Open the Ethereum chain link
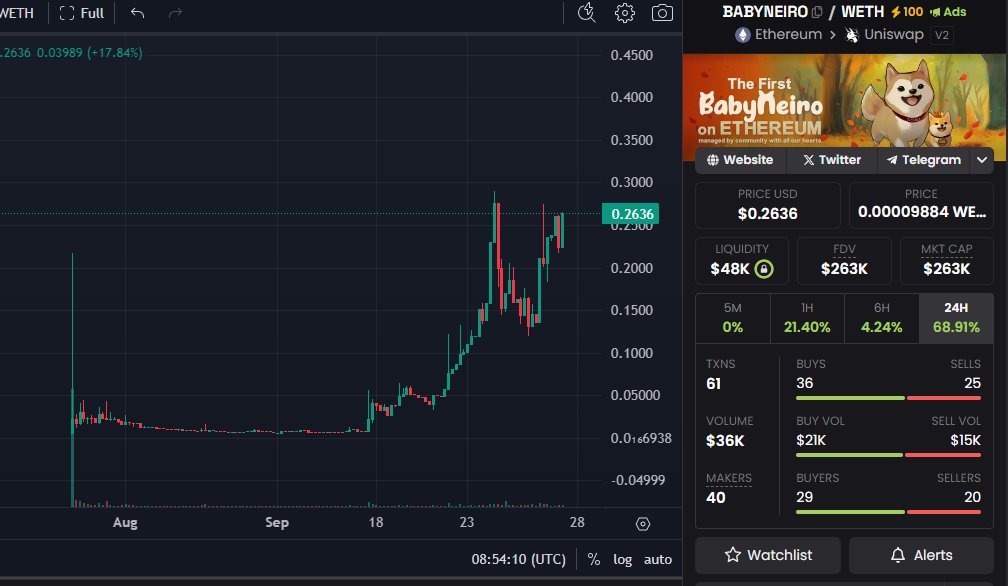Screen dimensions: 1008x586 tap(778, 35)
